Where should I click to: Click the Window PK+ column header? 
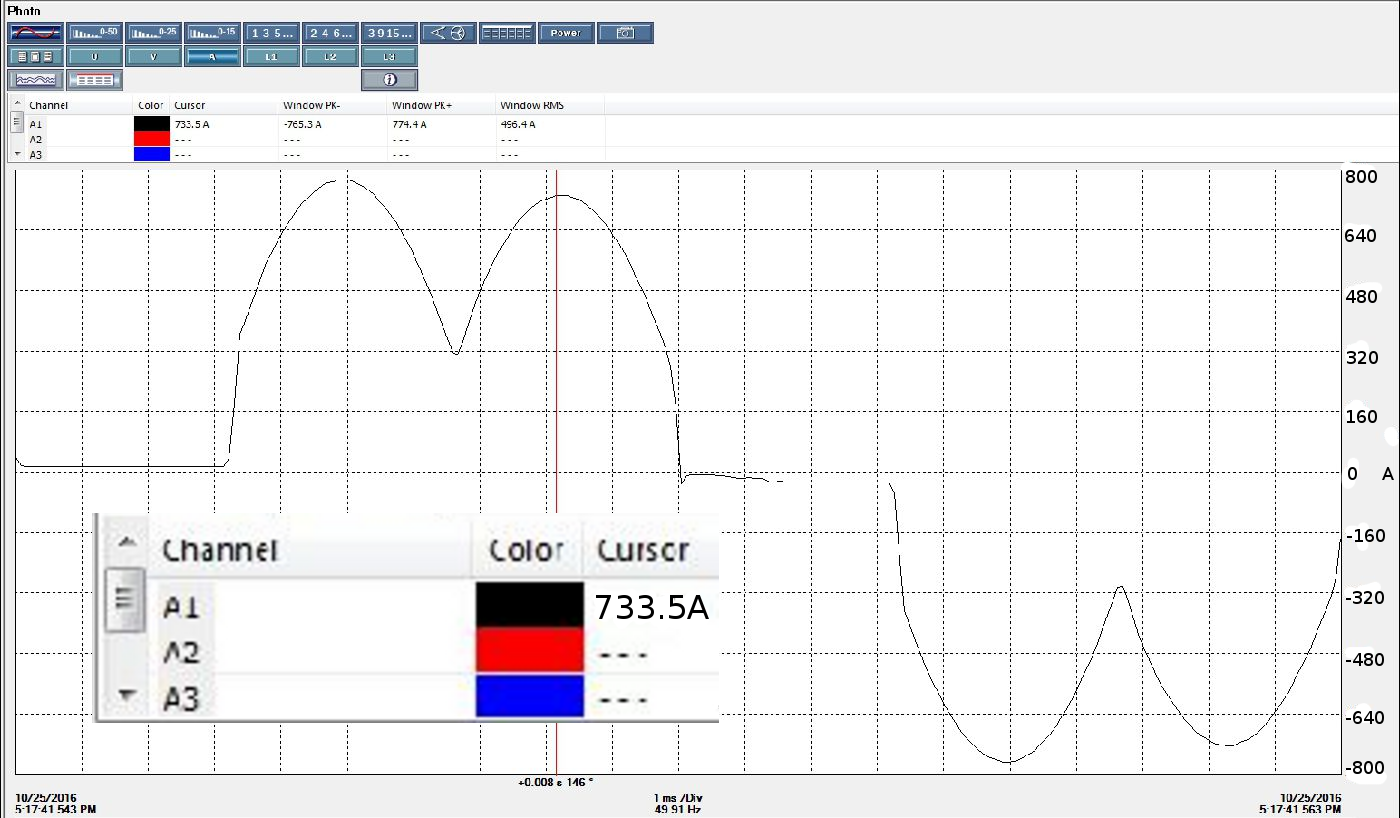pyautogui.click(x=422, y=105)
